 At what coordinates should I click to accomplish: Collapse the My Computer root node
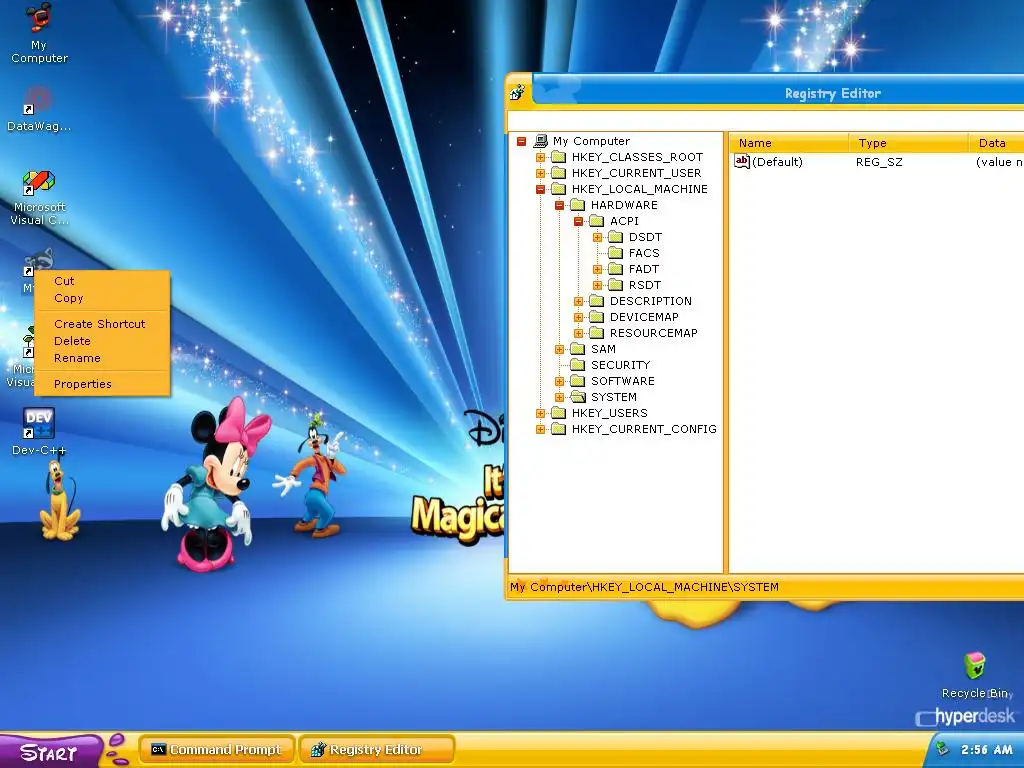tap(521, 141)
